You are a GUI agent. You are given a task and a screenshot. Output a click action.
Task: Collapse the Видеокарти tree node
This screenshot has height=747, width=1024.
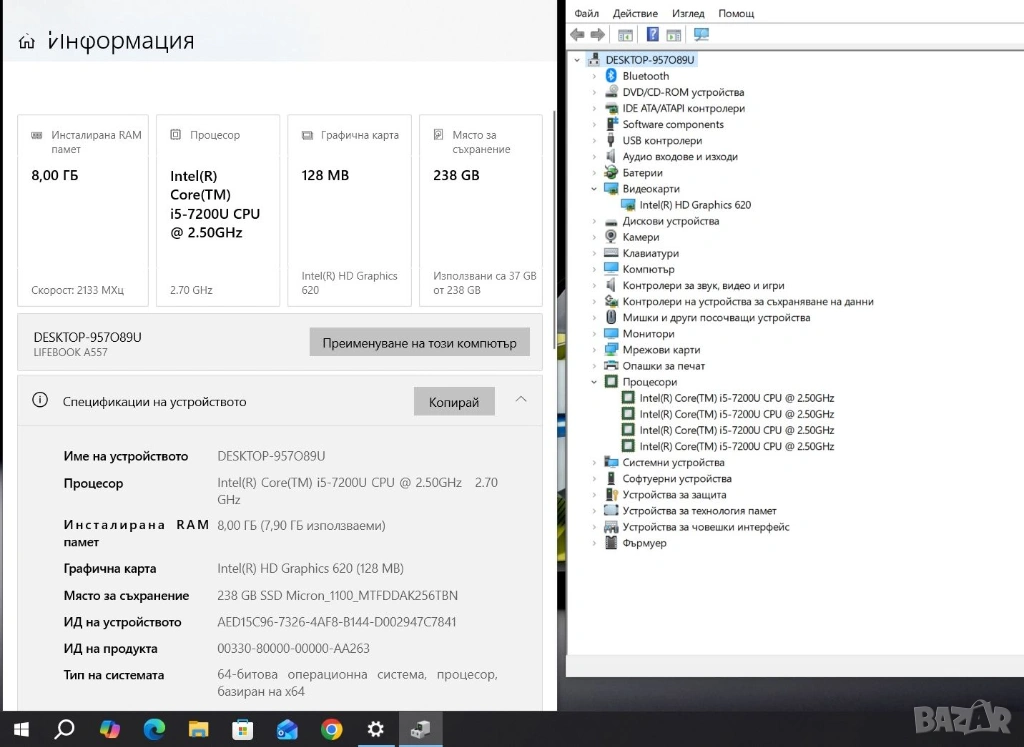click(594, 189)
